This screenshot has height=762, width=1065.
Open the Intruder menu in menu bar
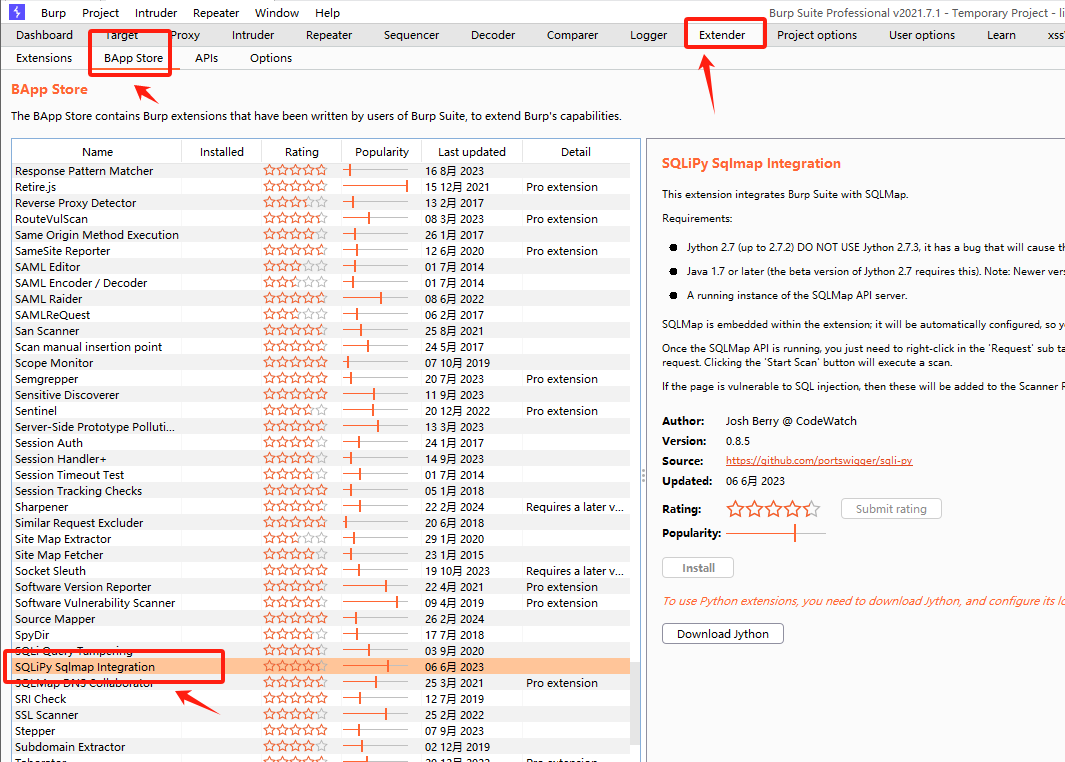click(156, 13)
